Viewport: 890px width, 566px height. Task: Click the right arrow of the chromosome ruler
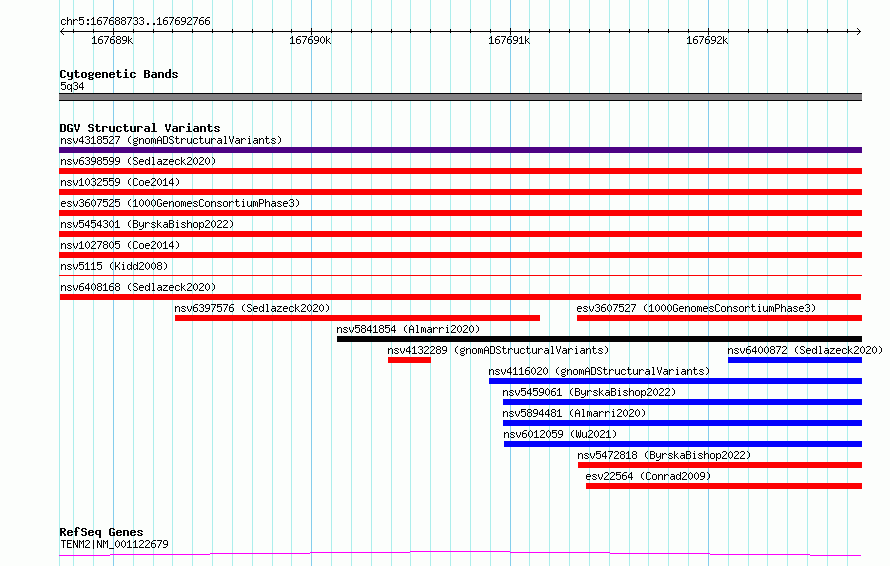coord(859,31)
